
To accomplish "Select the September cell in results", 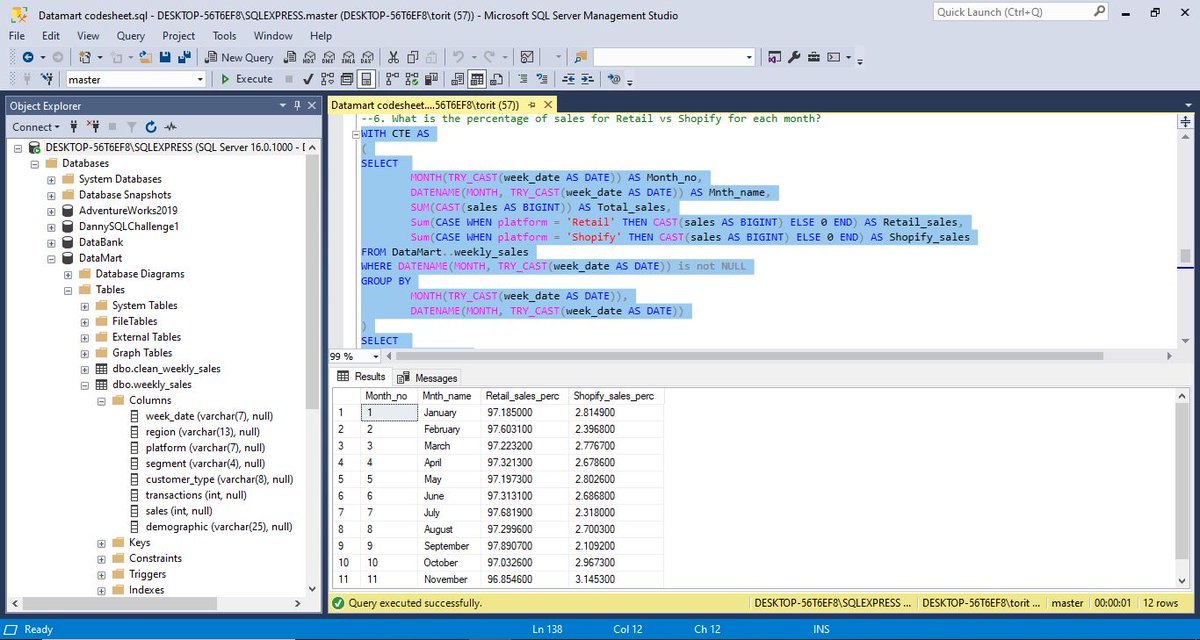I will click(x=449, y=546).
